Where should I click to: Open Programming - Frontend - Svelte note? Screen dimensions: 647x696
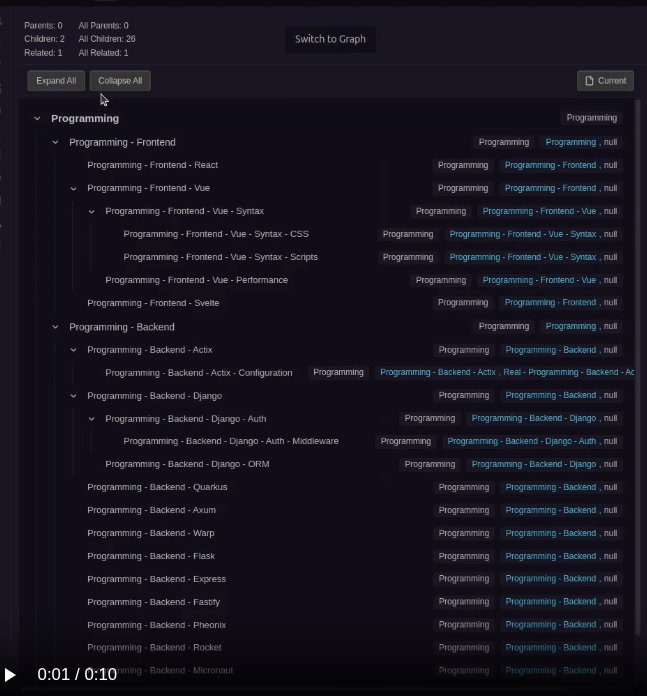coord(153,303)
